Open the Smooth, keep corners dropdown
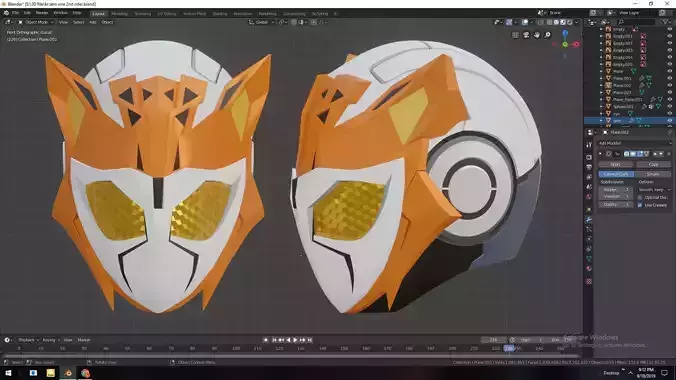676x380 pixels. coord(654,190)
